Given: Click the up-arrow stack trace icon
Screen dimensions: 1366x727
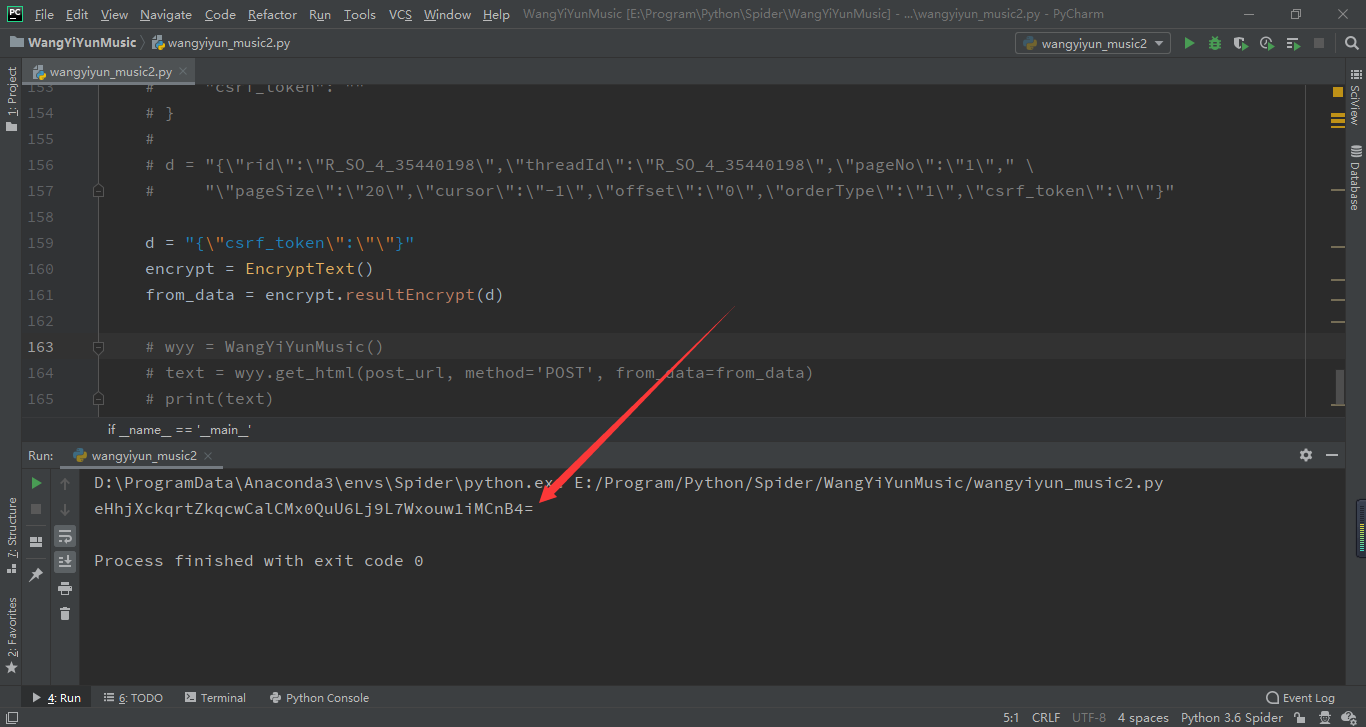Looking at the screenshot, I should 65,483.
